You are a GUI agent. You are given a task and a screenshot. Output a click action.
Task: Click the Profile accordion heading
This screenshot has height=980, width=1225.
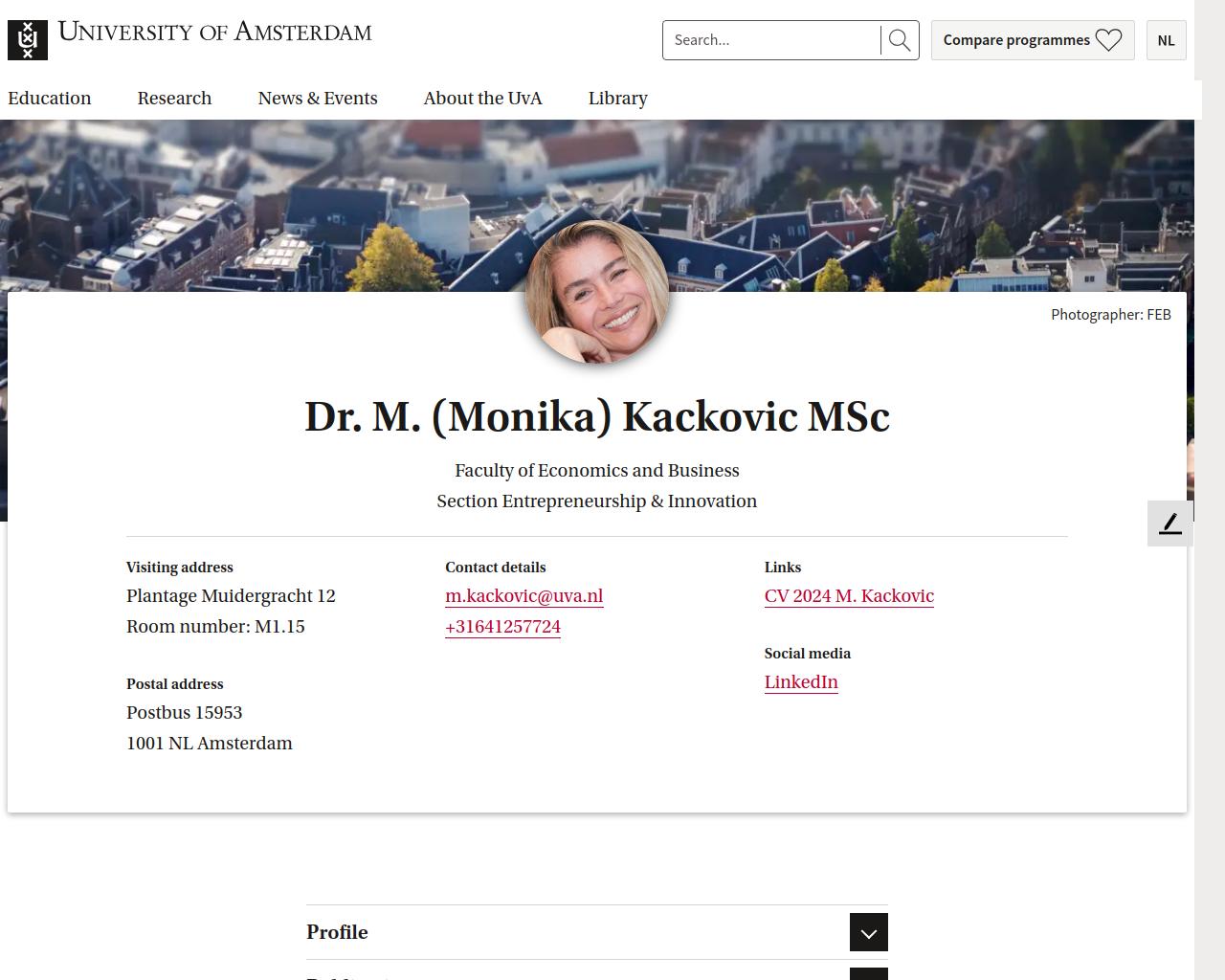(337, 932)
